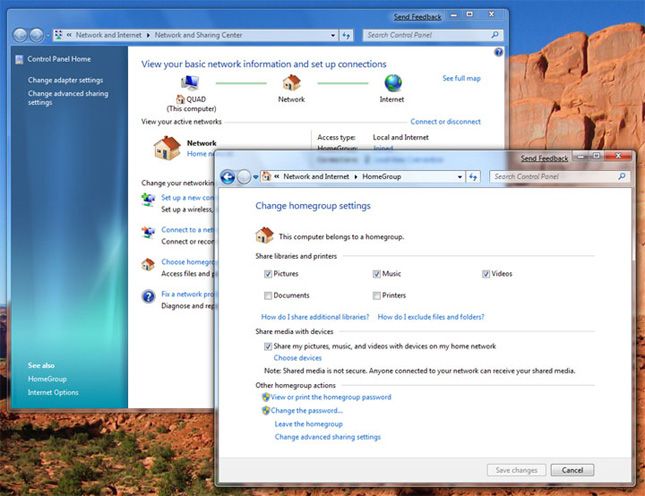Click the HomeGroup address bar house icon

pyautogui.click(x=267, y=176)
